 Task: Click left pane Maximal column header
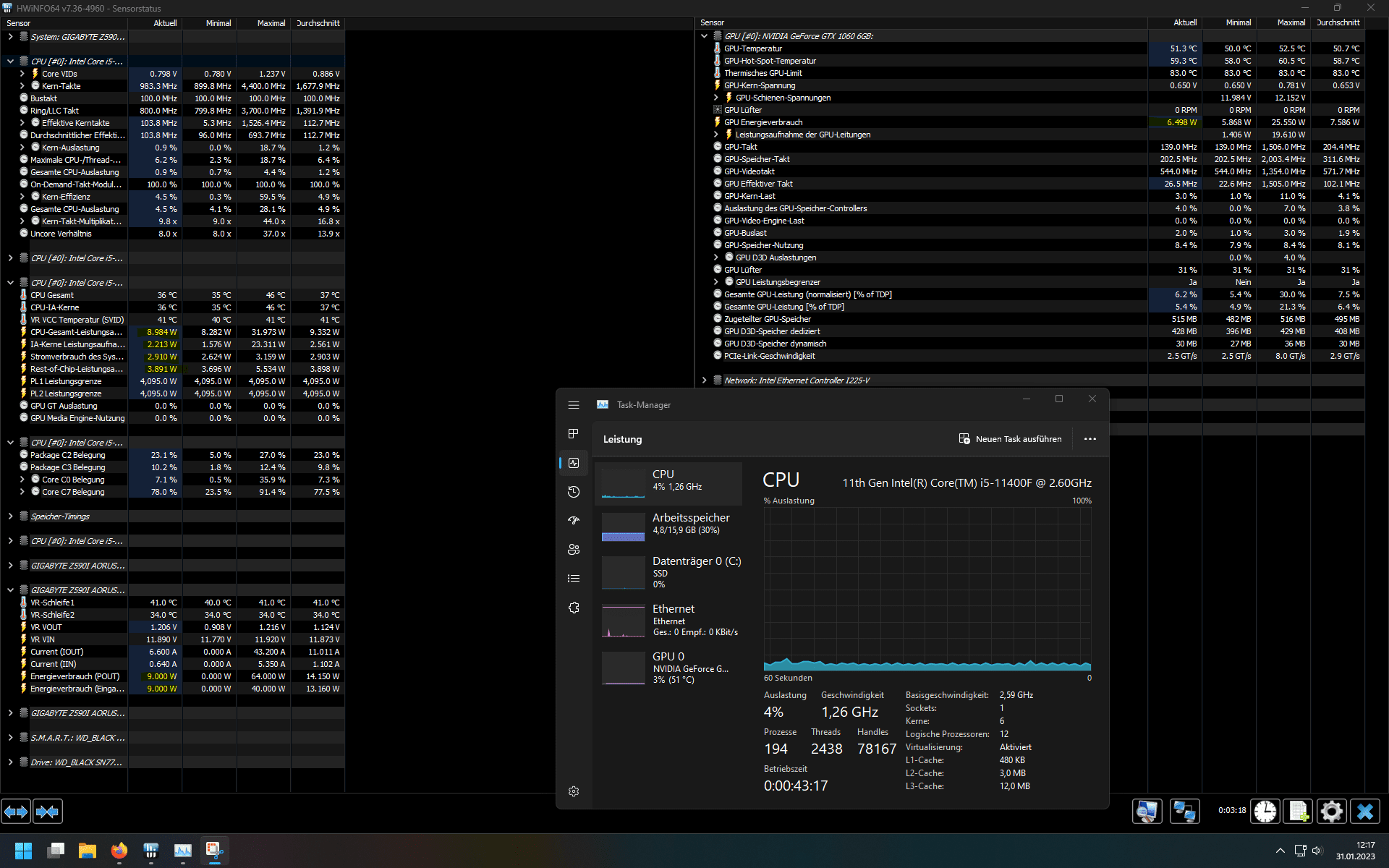(x=263, y=23)
